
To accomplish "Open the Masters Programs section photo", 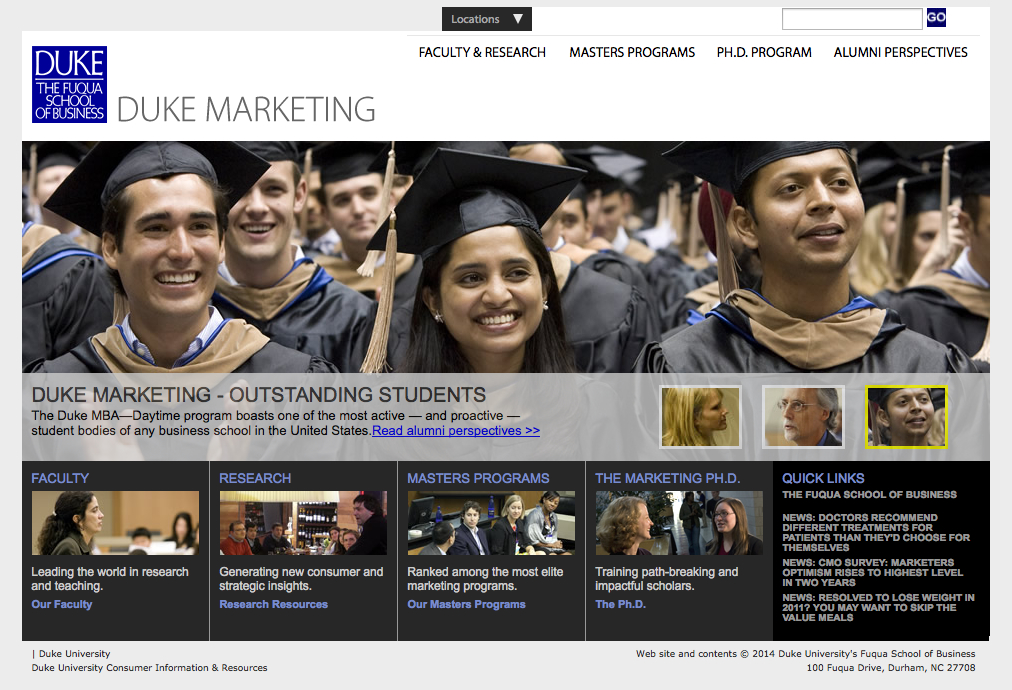I will pos(491,523).
